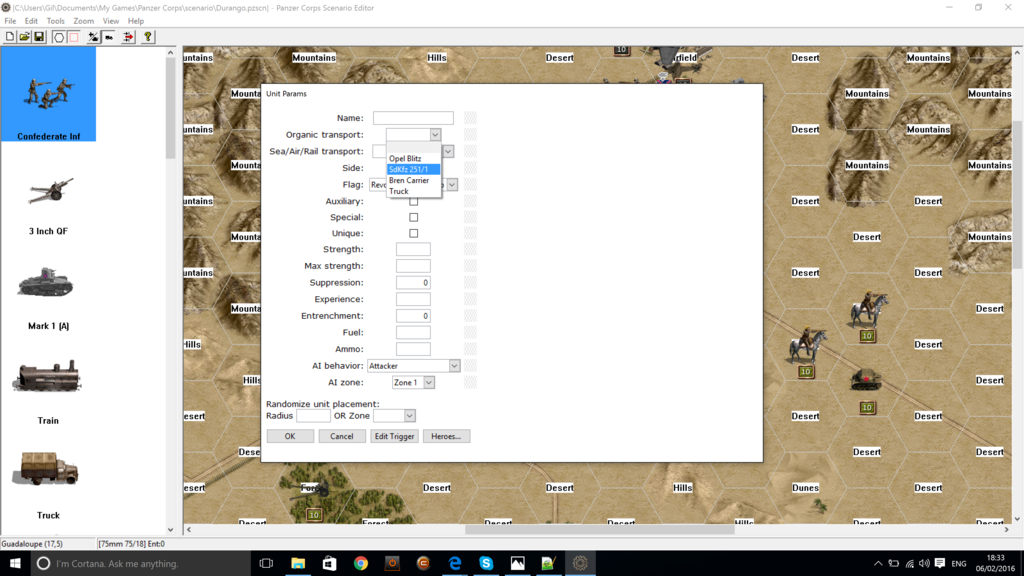Open the Edit menu
This screenshot has height=576, width=1024.
coord(31,21)
